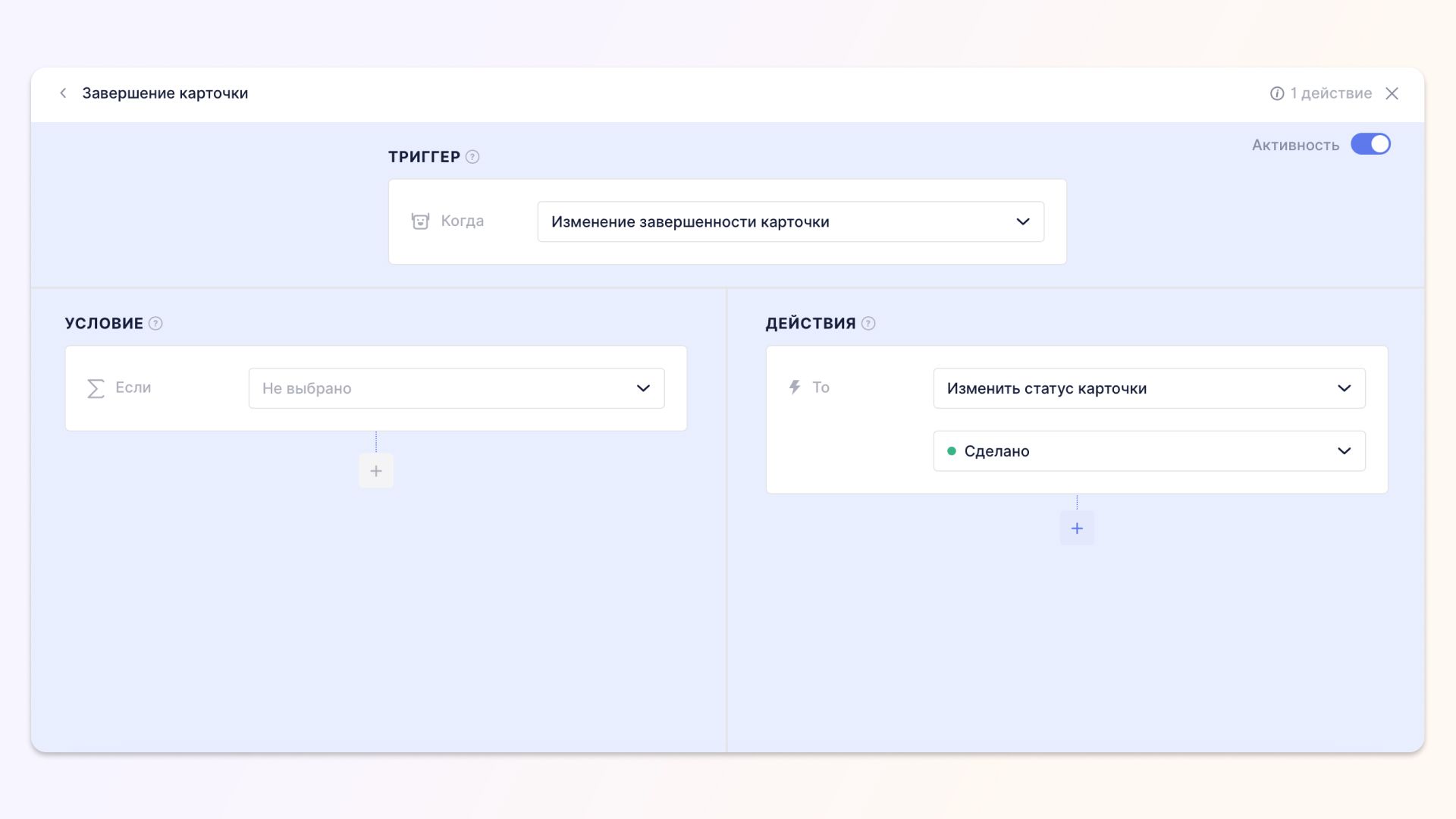Open the 'Не выбрано' condition dropdown
The width and height of the screenshot is (1456, 819).
(x=457, y=388)
